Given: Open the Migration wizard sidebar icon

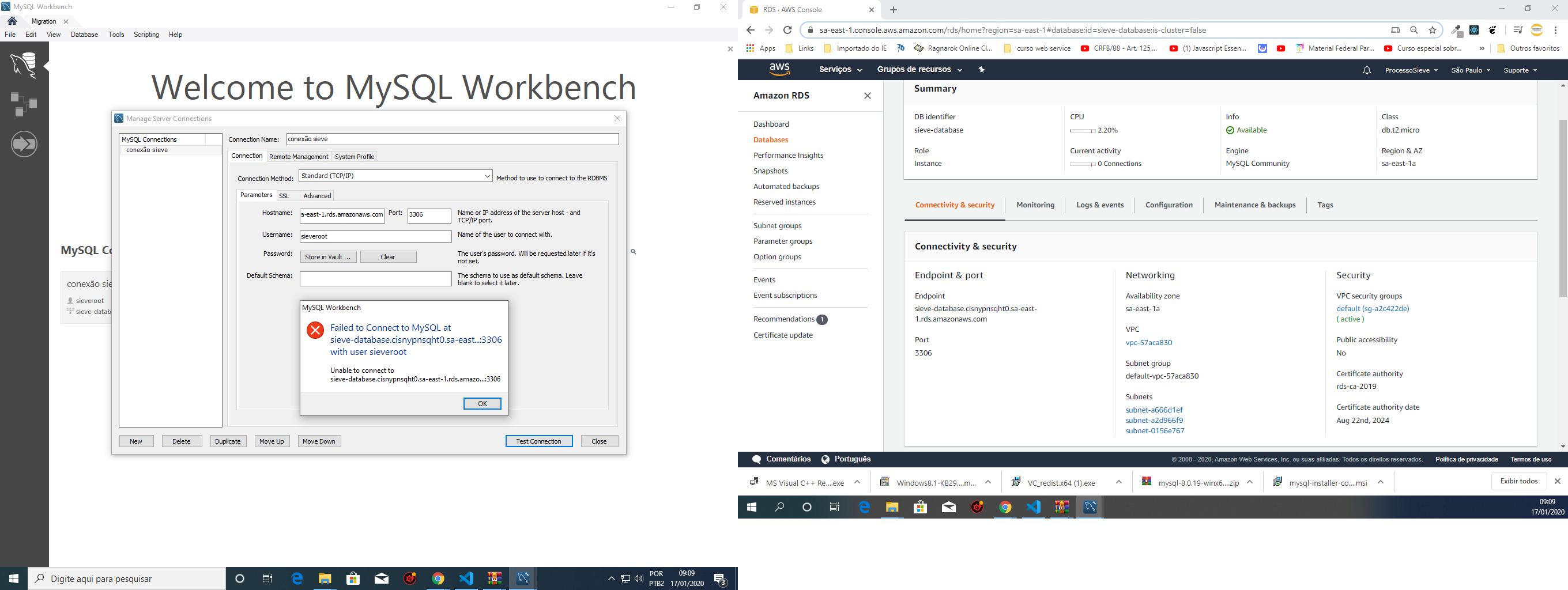Looking at the screenshot, I should coord(24,144).
